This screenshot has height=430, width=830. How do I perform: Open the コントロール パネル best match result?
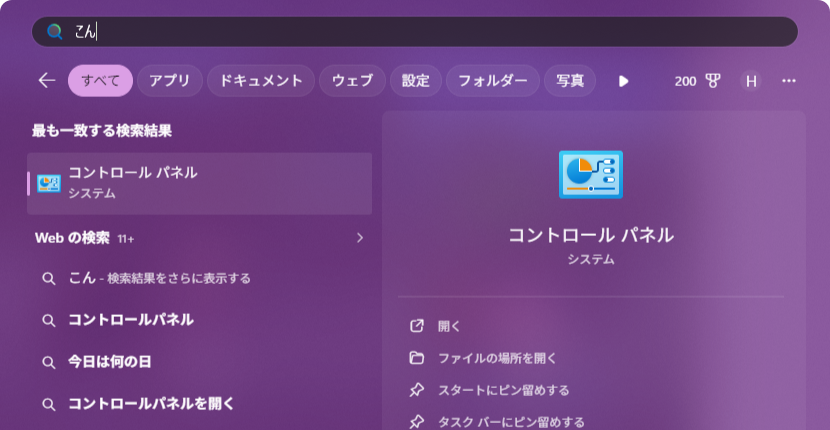(200, 183)
